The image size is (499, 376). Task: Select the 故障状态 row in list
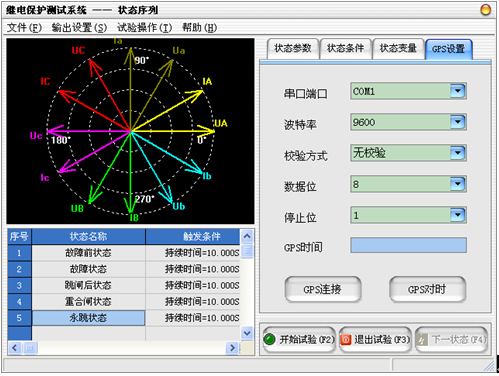[124, 269]
